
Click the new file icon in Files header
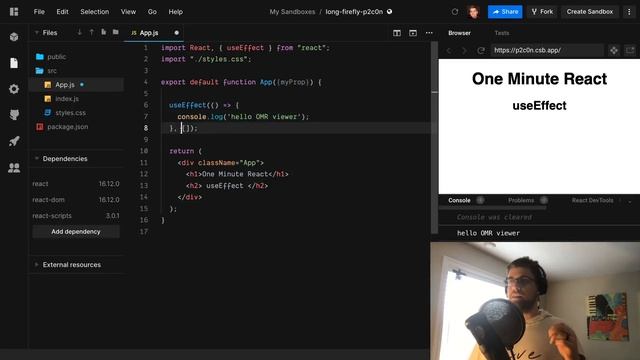pos(104,32)
